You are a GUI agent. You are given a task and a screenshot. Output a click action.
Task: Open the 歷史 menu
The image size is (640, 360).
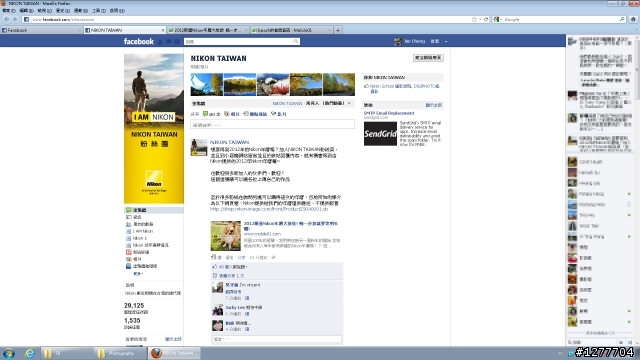click(62, 11)
